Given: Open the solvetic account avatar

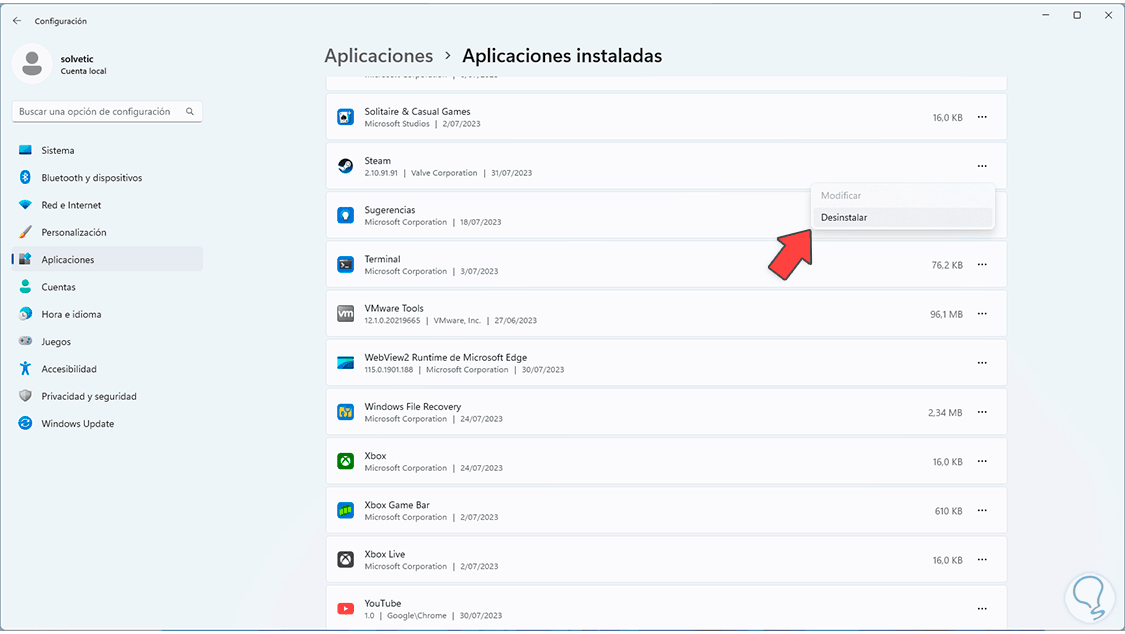Looking at the screenshot, I should [x=32, y=63].
